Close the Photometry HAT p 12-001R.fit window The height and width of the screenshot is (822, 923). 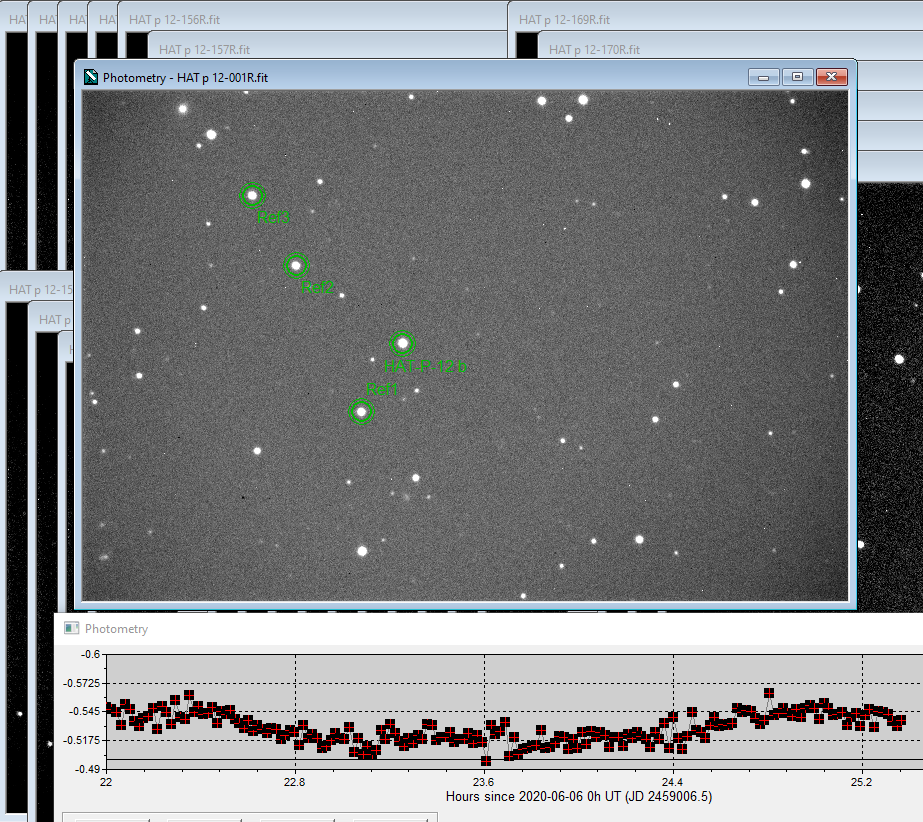tap(831, 77)
